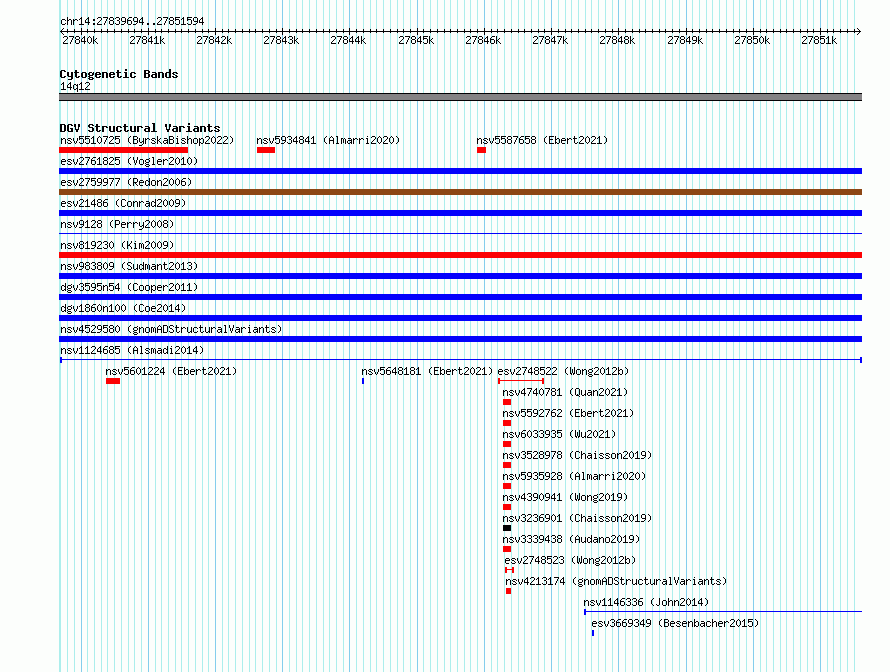Viewport: 890px width, 672px height.
Task: Click the 14q12 band label
Action: tap(75, 86)
